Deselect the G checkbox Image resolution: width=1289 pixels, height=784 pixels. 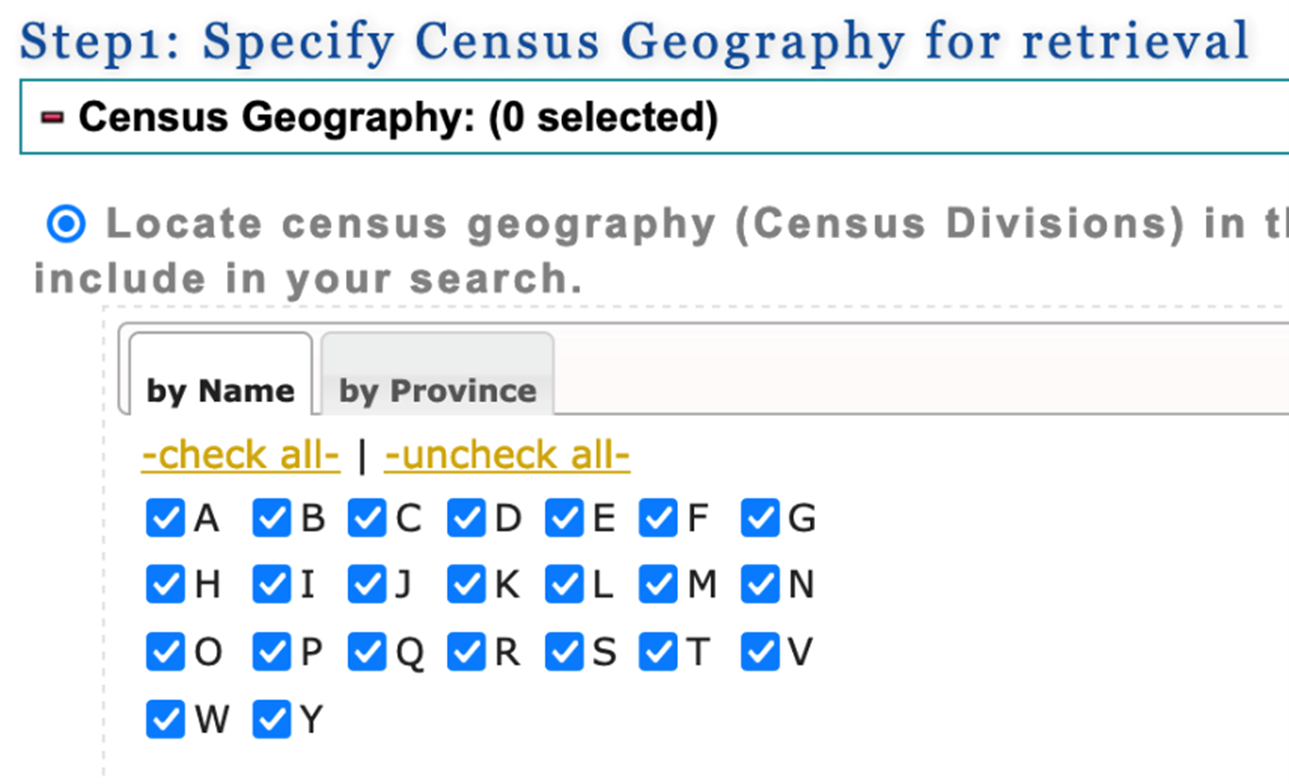point(761,518)
